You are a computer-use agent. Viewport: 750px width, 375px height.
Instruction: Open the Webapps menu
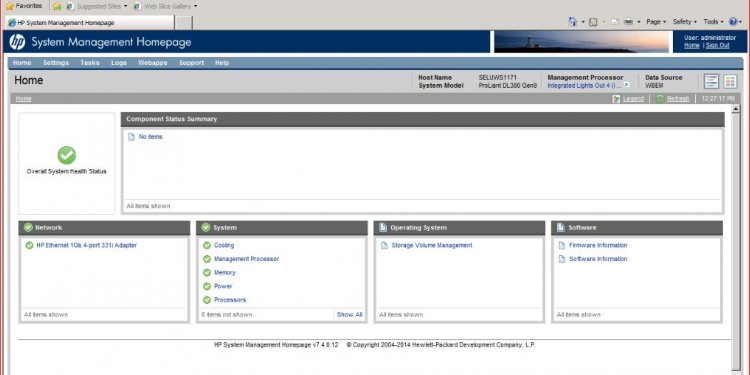pos(153,63)
